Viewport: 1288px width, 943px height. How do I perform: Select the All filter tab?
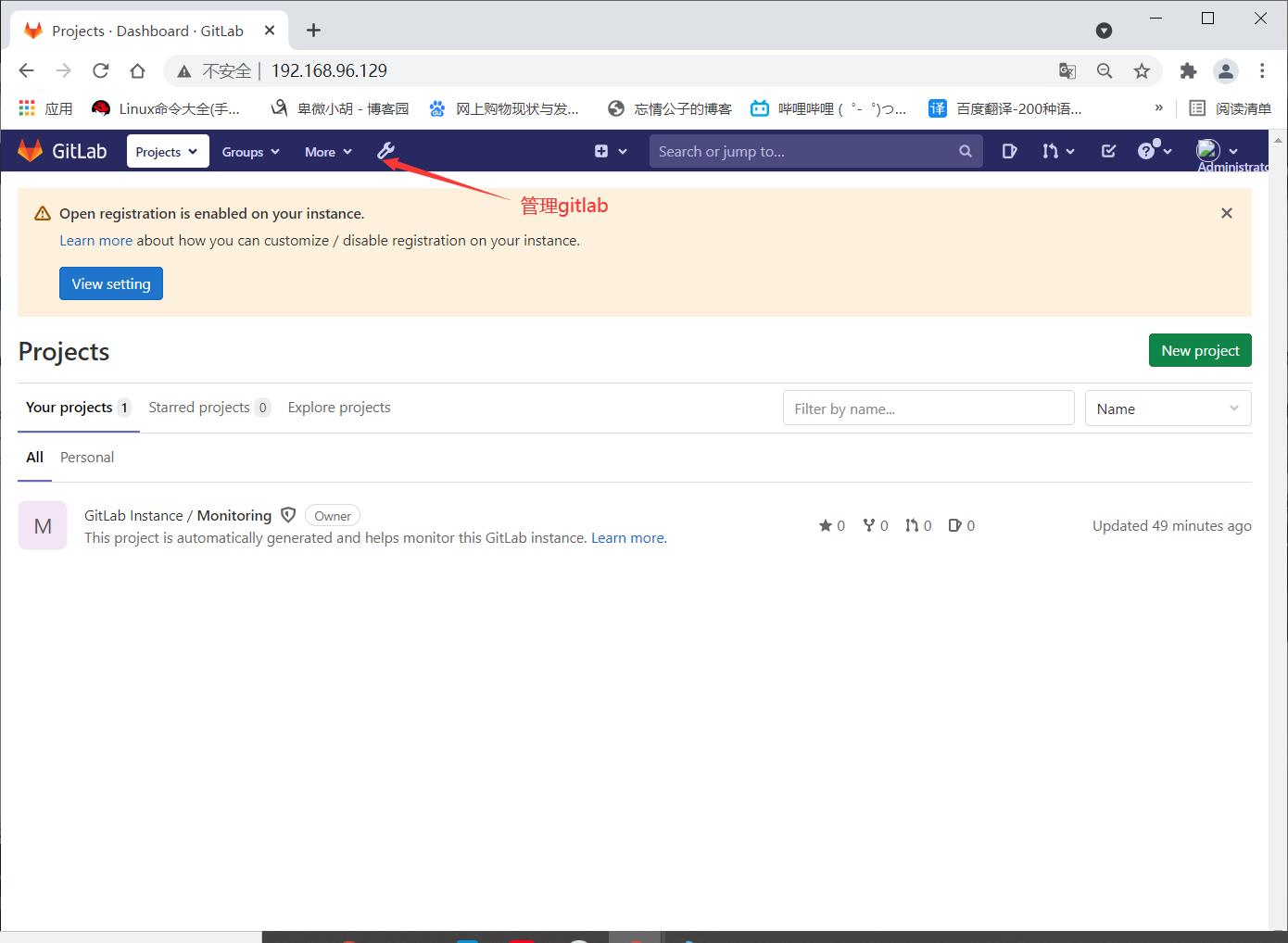34,457
